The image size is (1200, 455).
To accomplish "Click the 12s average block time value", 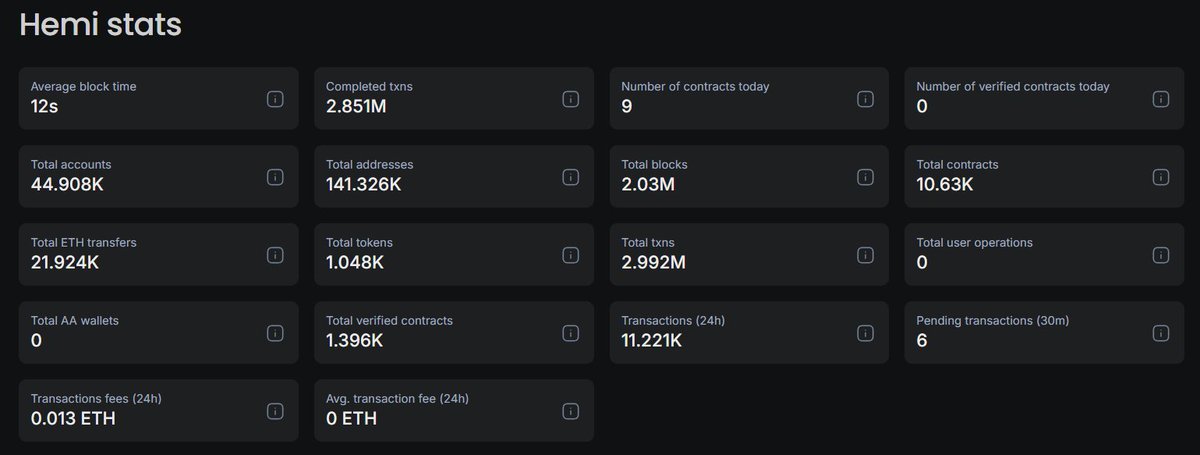I will (44, 106).
